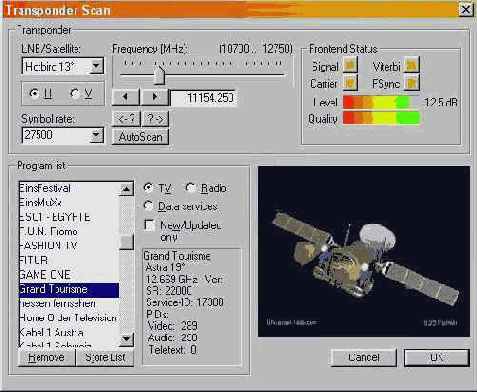This screenshot has height=392, width=477.
Task: Click the Quality signal meter bar
Action: point(381,118)
